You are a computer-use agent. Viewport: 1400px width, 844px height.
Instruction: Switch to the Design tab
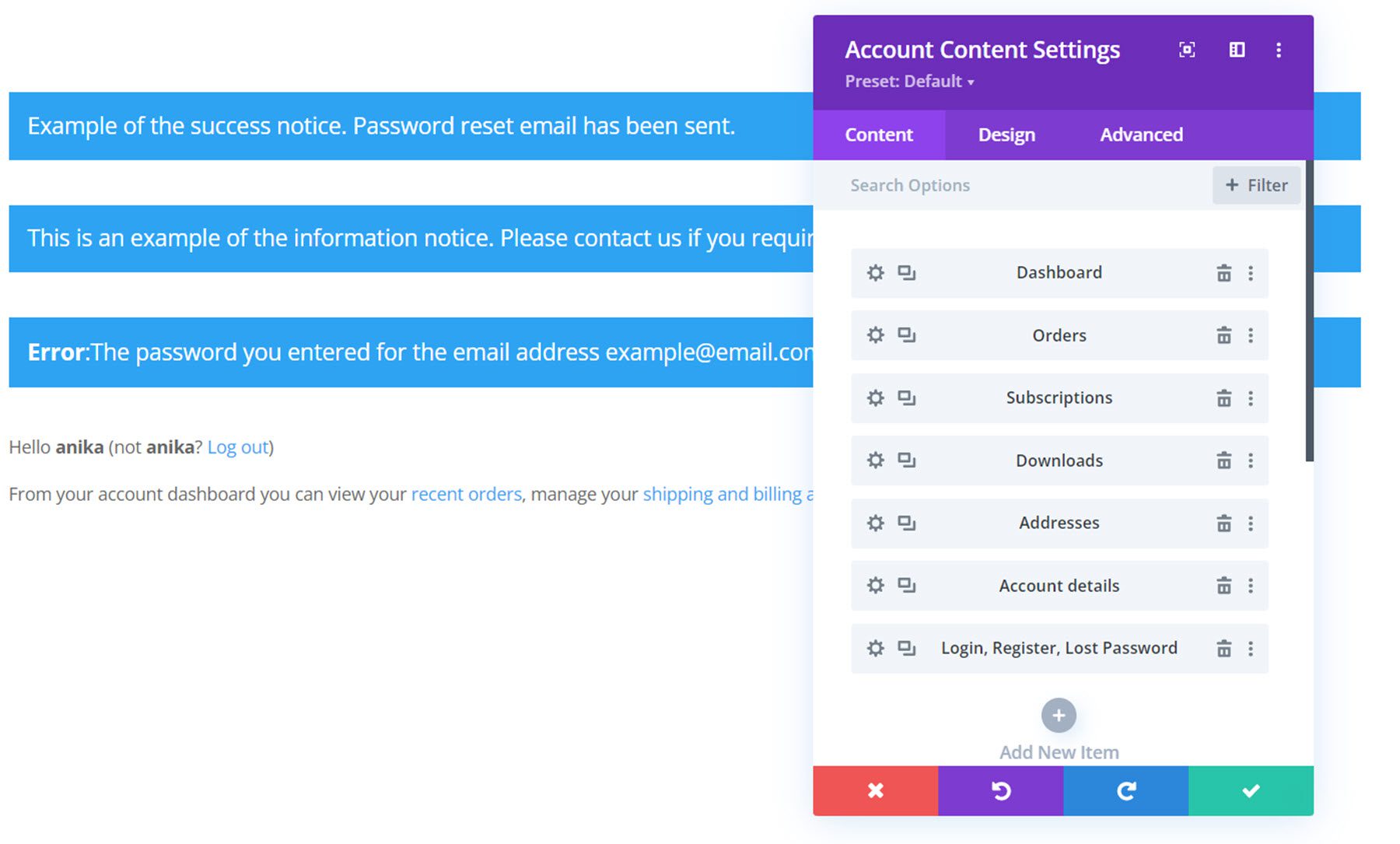pyautogui.click(x=1006, y=135)
